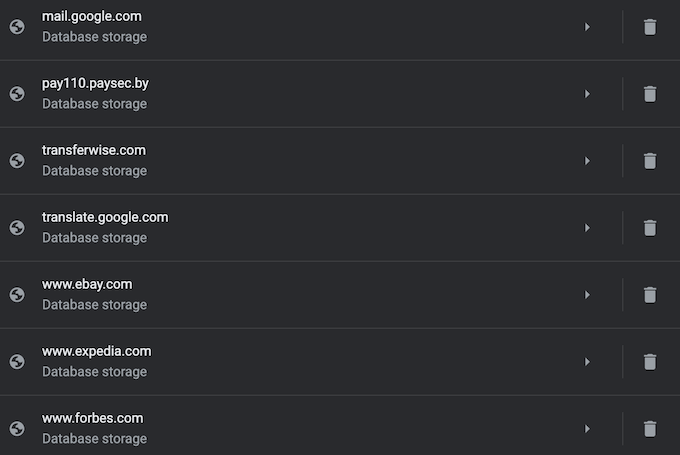Select the mail.google.com site name
680x455 pixels.
pyautogui.click(x=91, y=17)
